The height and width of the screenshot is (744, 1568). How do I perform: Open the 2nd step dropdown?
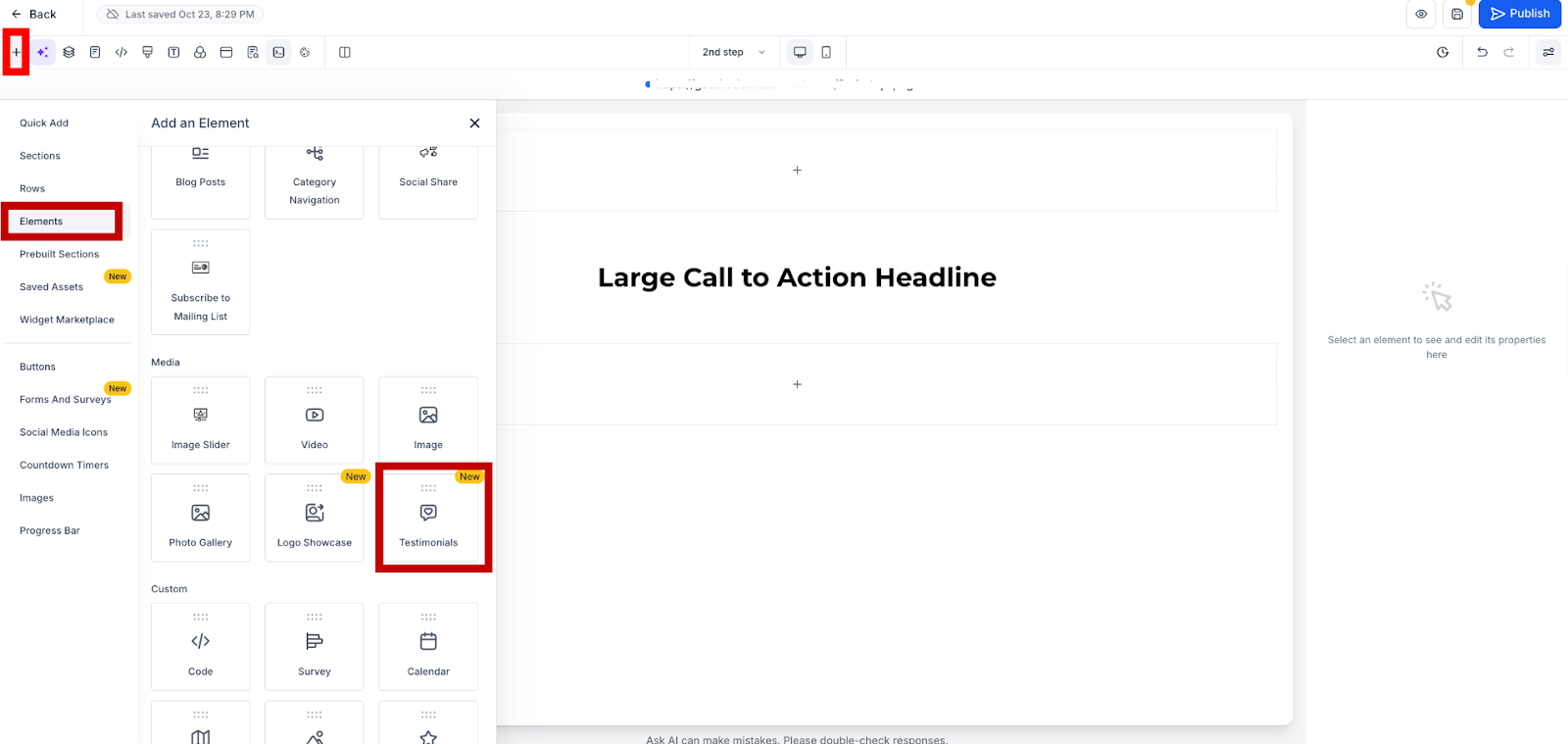point(734,52)
